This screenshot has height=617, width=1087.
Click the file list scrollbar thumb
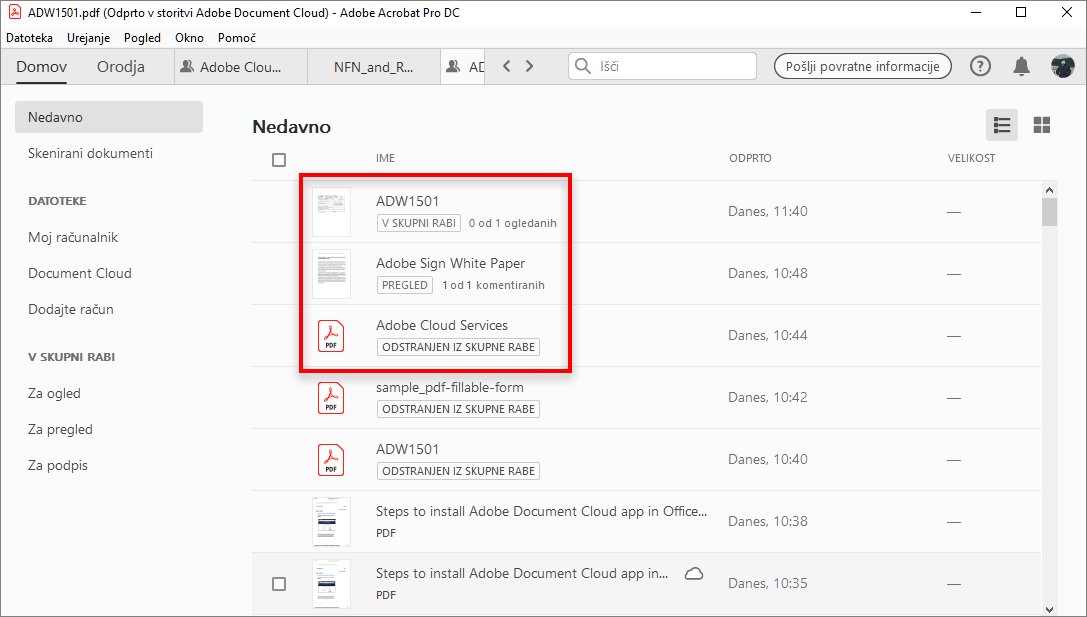pyautogui.click(x=1049, y=212)
